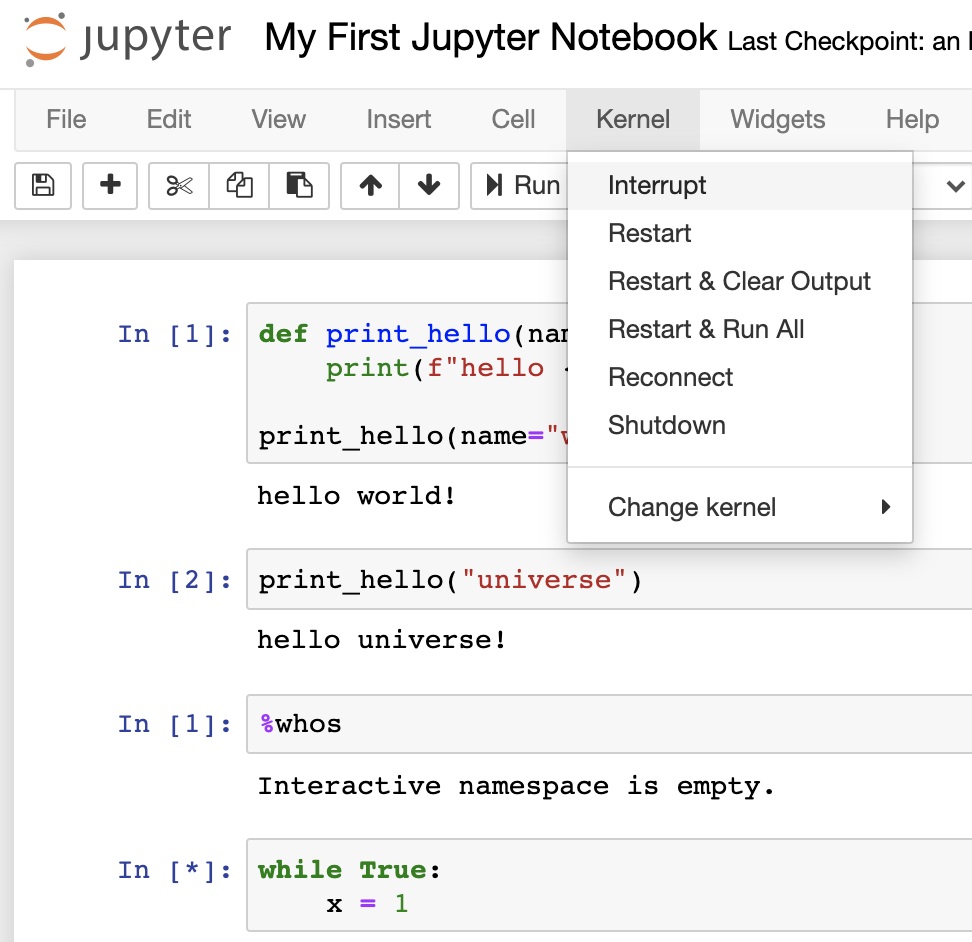Image resolution: width=972 pixels, height=942 pixels.
Task: Open the View menu
Action: [278, 119]
